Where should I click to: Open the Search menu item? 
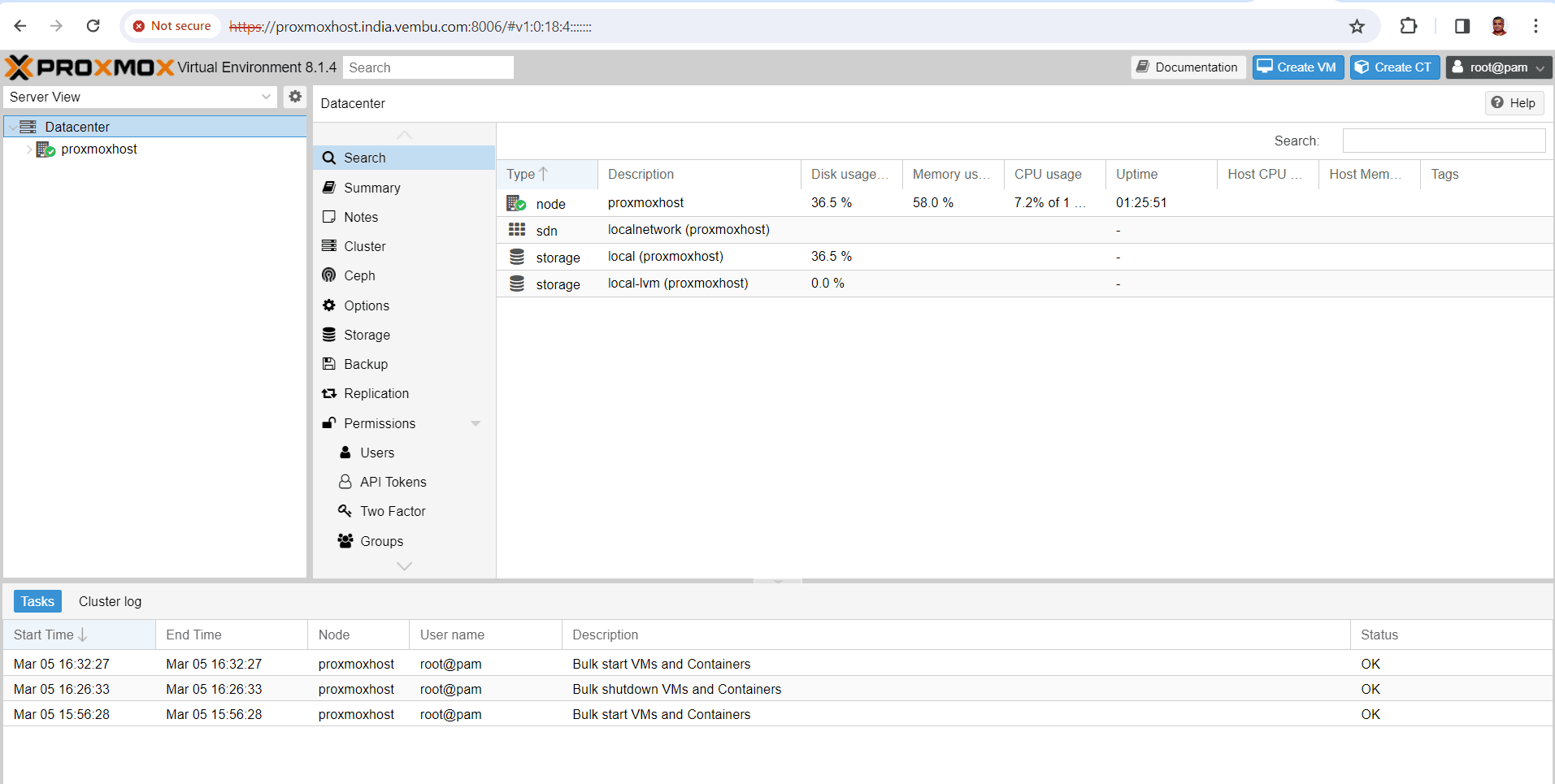[x=404, y=158]
